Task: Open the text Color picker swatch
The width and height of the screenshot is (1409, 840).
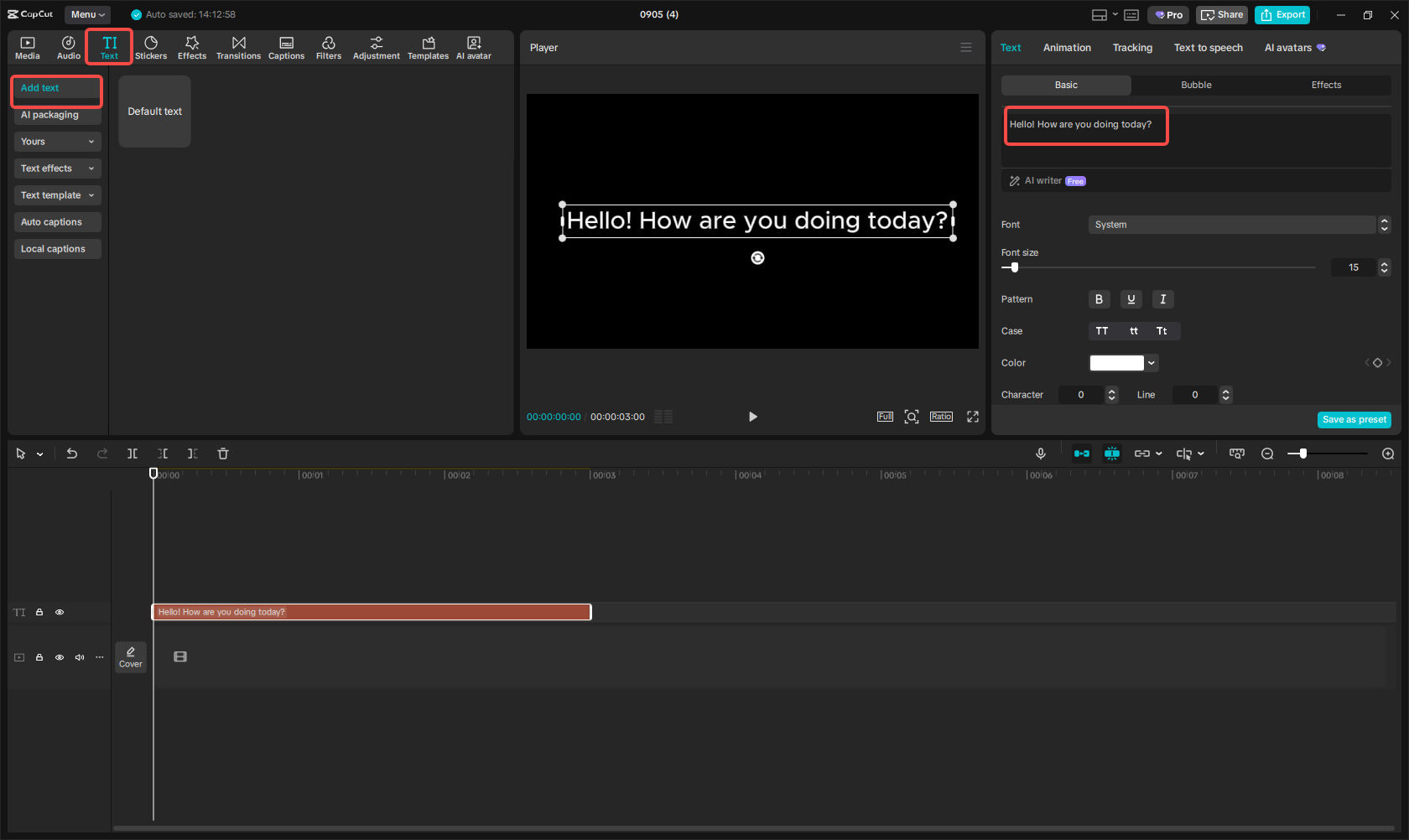Action: [1117, 362]
